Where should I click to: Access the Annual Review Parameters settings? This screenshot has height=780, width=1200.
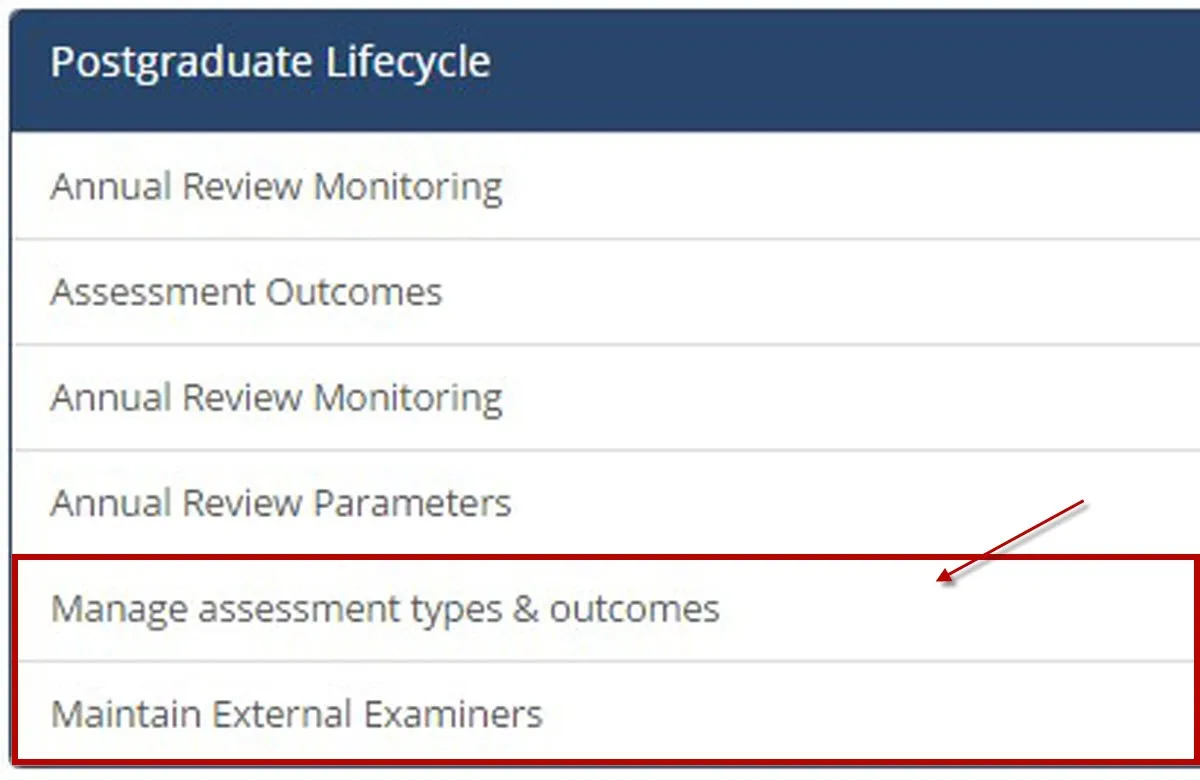[281, 503]
